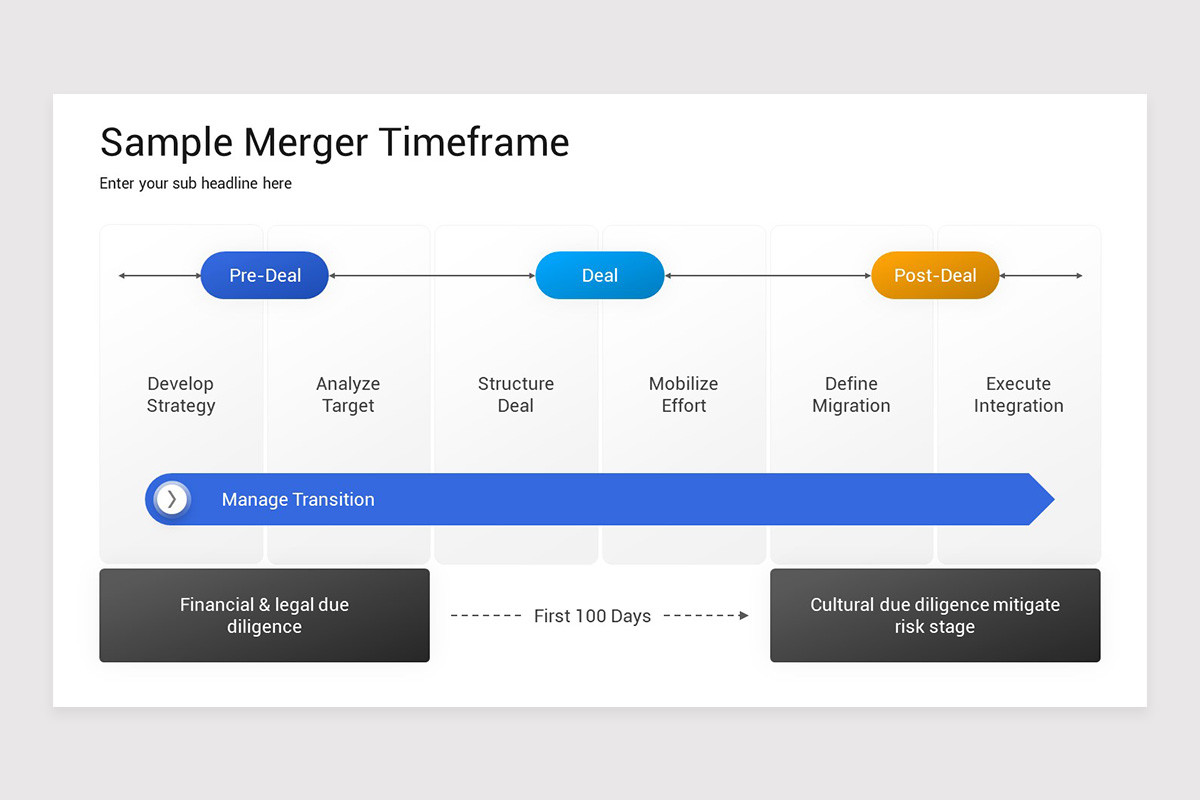Toggle the Deal stage pill
The image size is (1200, 800).
pyautogui.click(x=599, y=275)
